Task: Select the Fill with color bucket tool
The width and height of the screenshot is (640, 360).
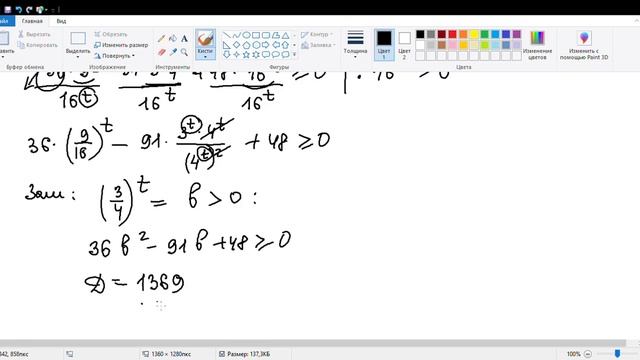Action: tap(173, 39)
